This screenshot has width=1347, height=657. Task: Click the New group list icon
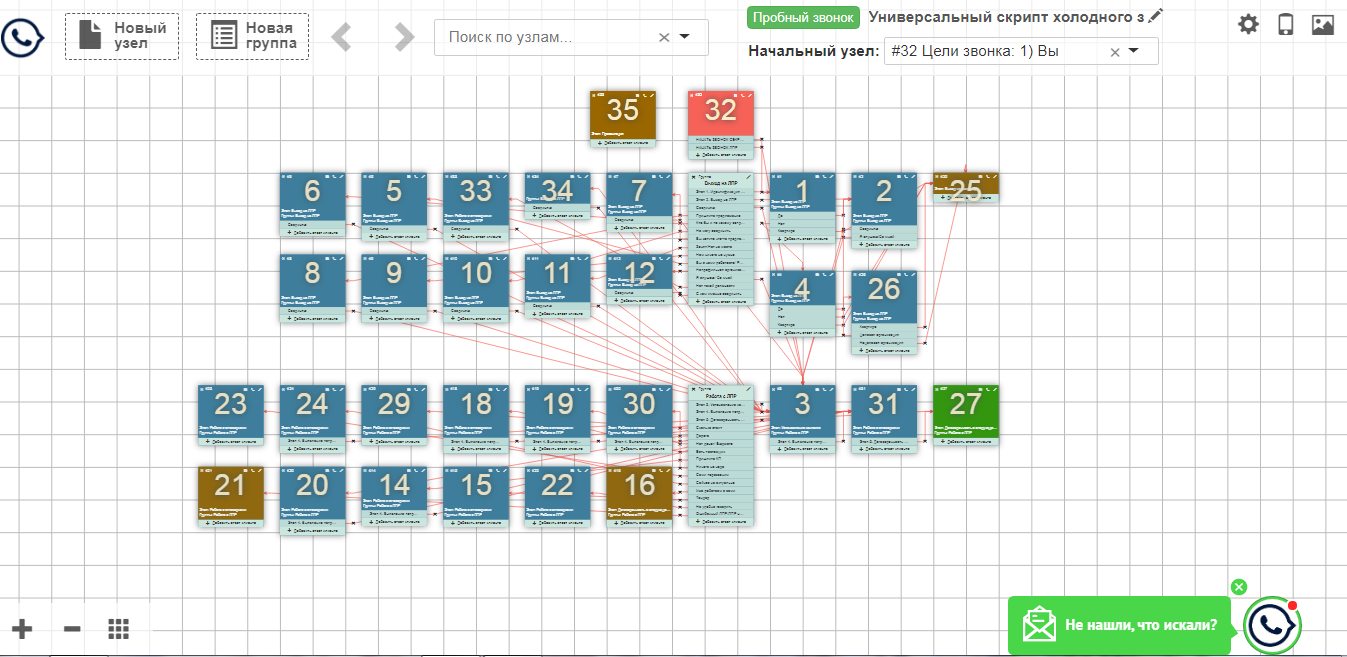224,36
